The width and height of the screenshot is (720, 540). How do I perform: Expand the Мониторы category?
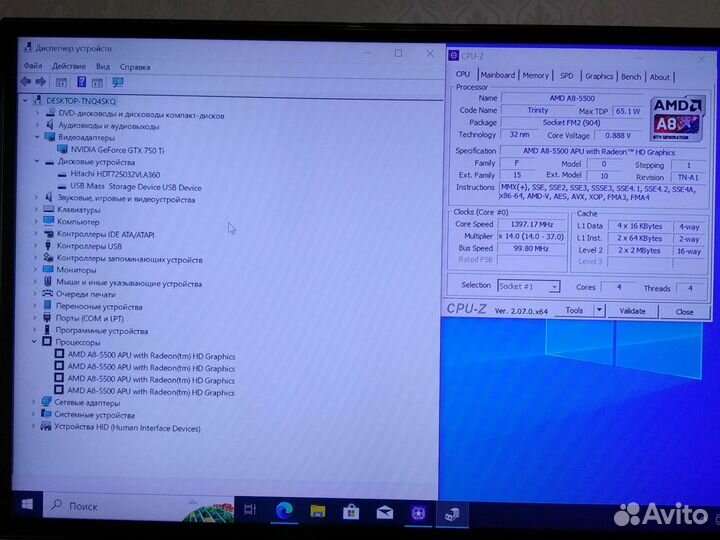(36, 269)
